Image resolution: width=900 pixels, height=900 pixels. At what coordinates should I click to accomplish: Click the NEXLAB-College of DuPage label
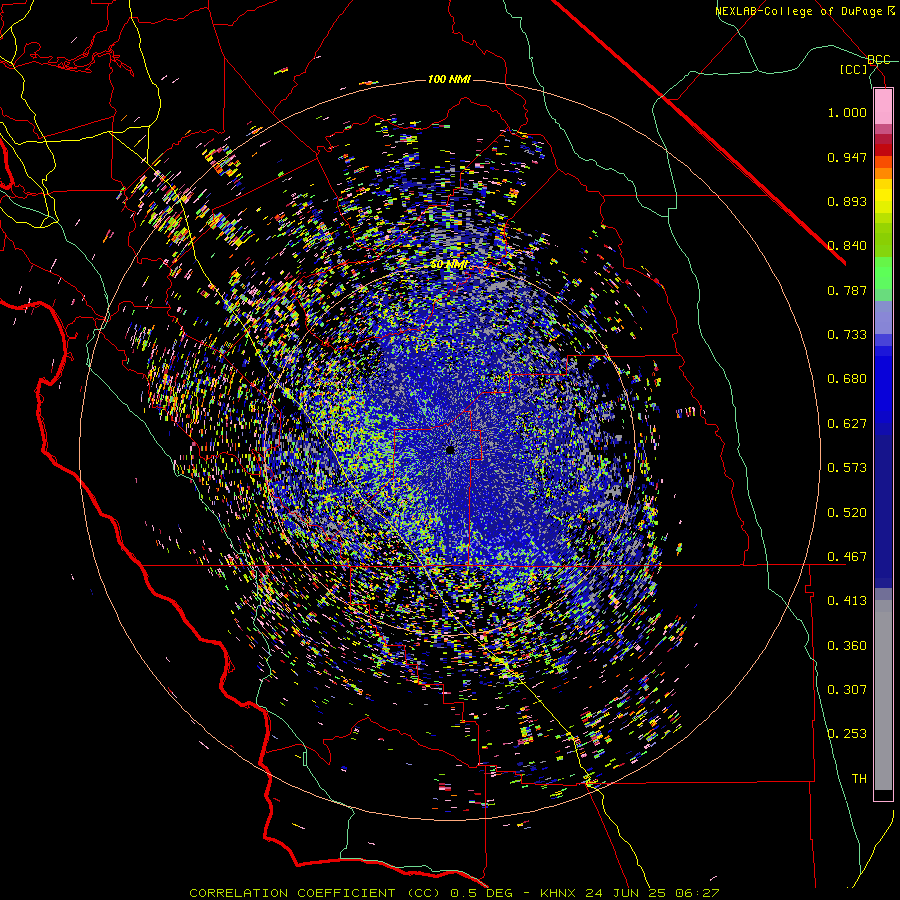click(x=804, y=11)
